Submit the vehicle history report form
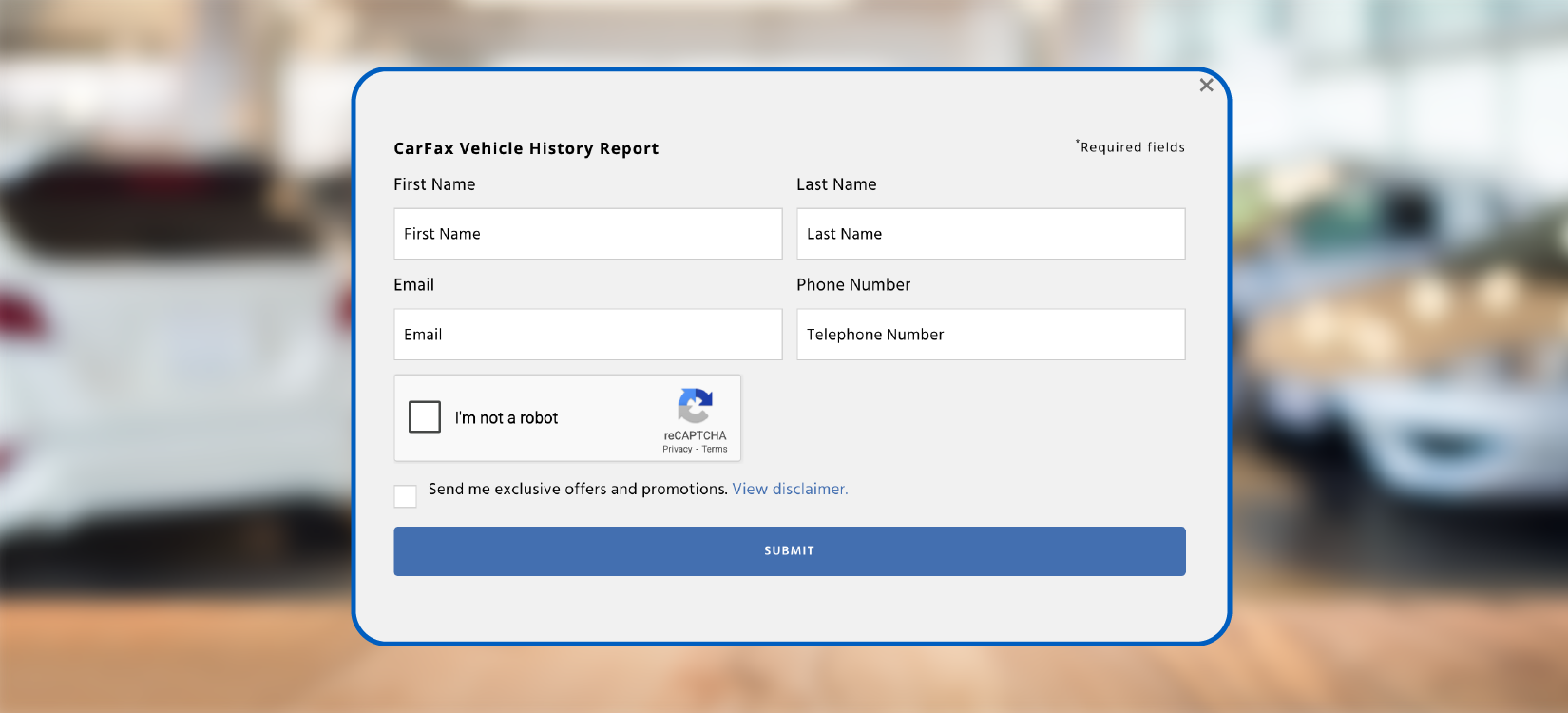 pos(790,551)
